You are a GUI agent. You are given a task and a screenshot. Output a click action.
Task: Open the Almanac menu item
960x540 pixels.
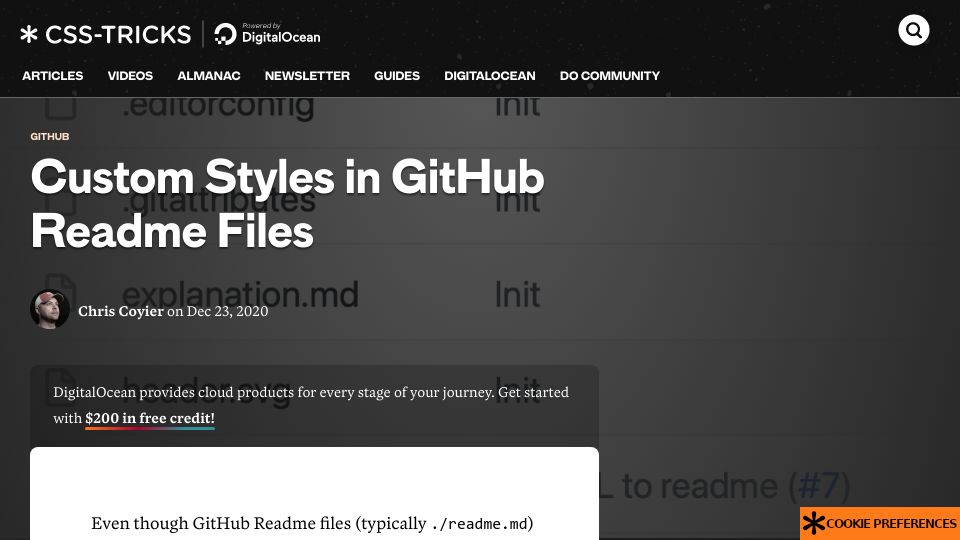pos(209,76)
